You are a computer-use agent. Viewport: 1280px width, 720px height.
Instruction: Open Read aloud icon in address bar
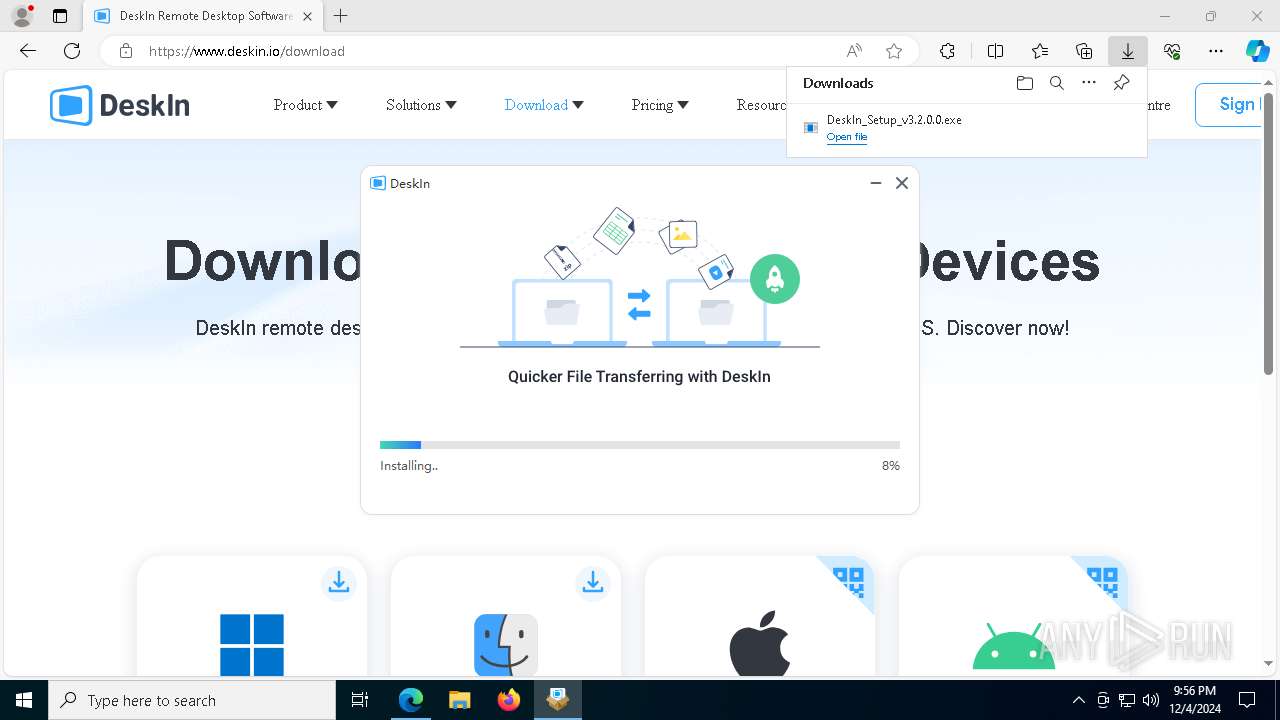[854, 51]
